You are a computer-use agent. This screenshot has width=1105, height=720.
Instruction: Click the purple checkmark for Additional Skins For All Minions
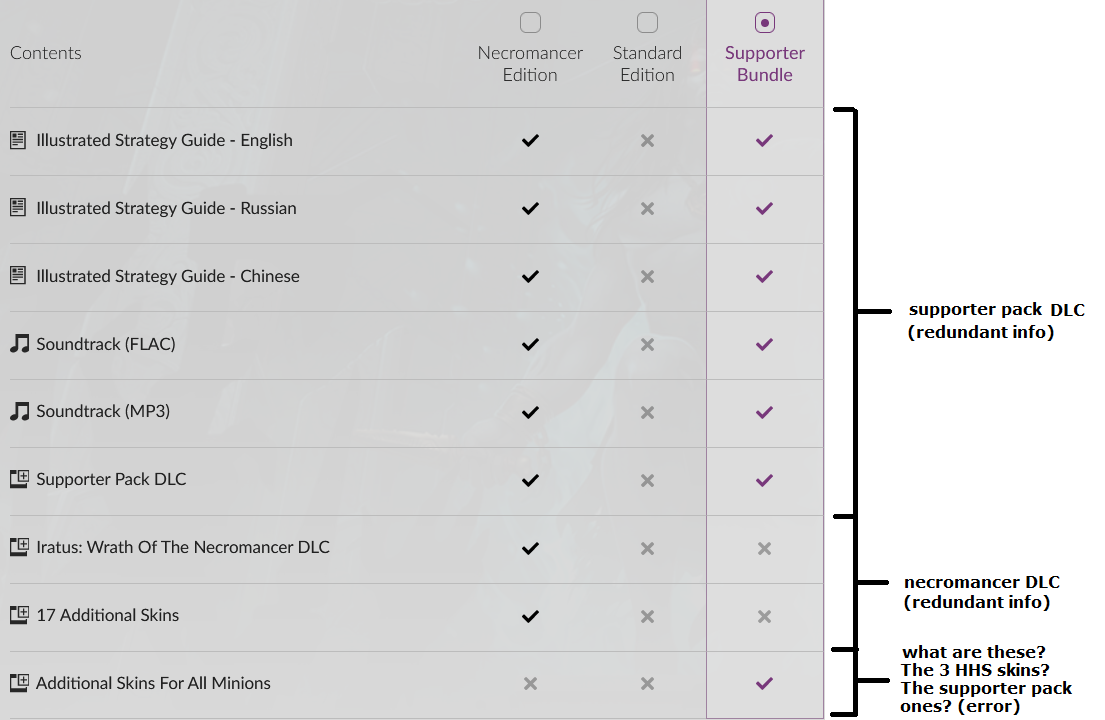tap(765, 683)
